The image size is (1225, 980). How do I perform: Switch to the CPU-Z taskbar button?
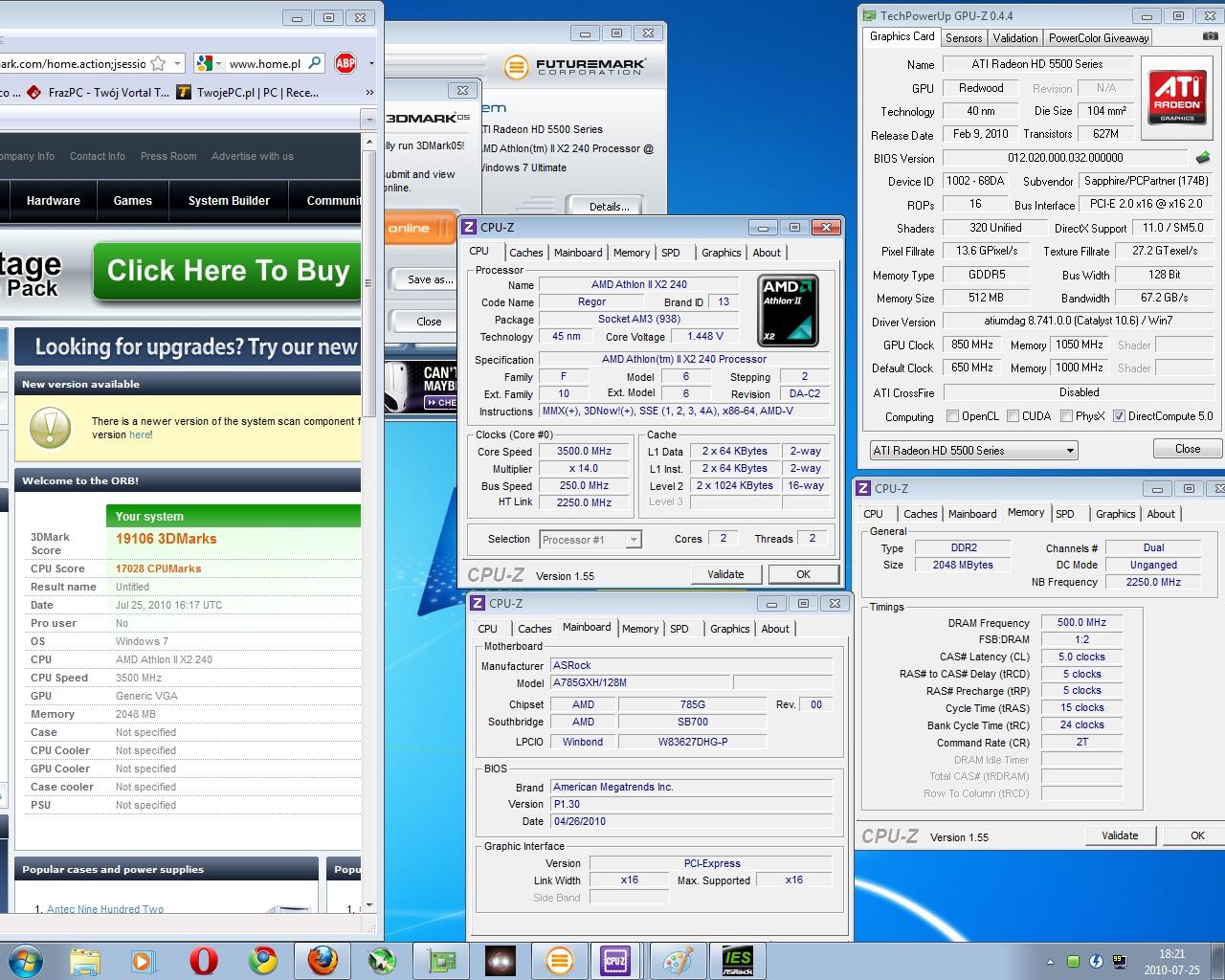(x=615, y=961)
